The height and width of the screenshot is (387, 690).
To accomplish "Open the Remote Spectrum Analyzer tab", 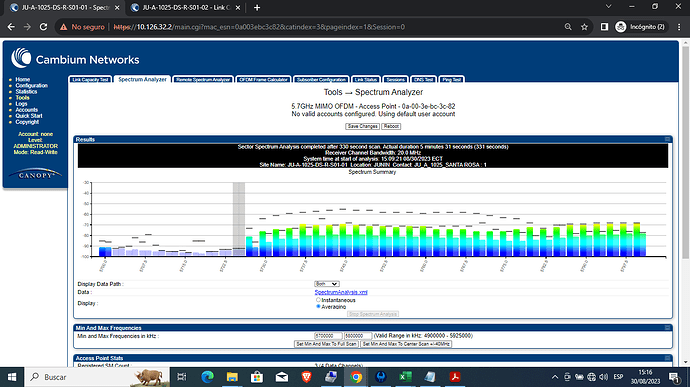I will (x=203, y=80).
